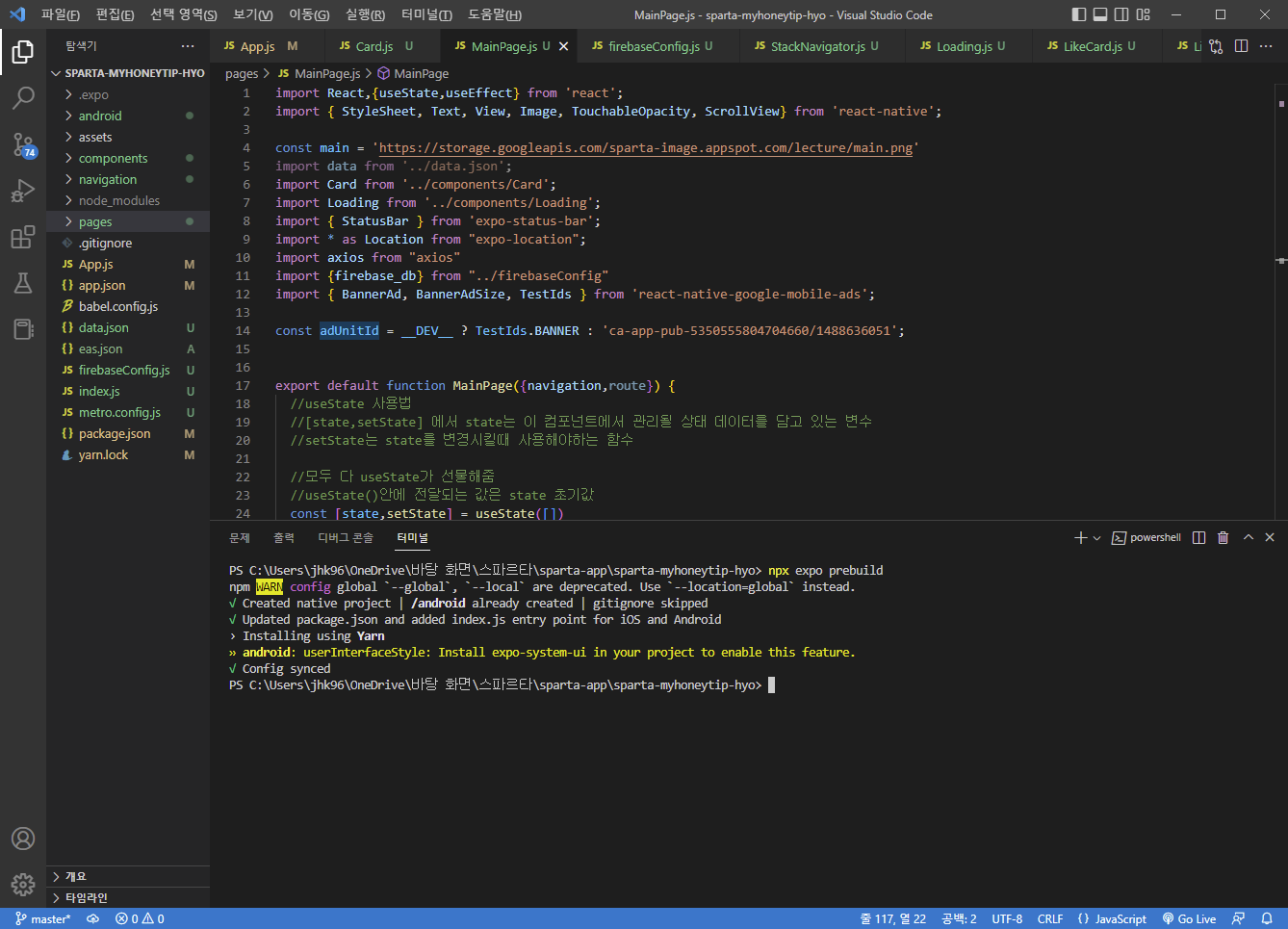Viewport: 1288px width, 929px height.
Task: Open the 터미널(T) menu
Action: point(426,14)
